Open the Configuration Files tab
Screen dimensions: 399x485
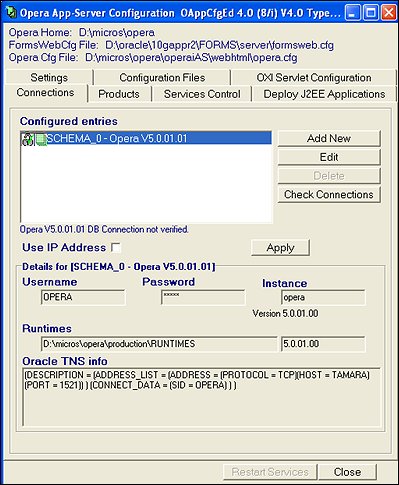pos(162,77)
